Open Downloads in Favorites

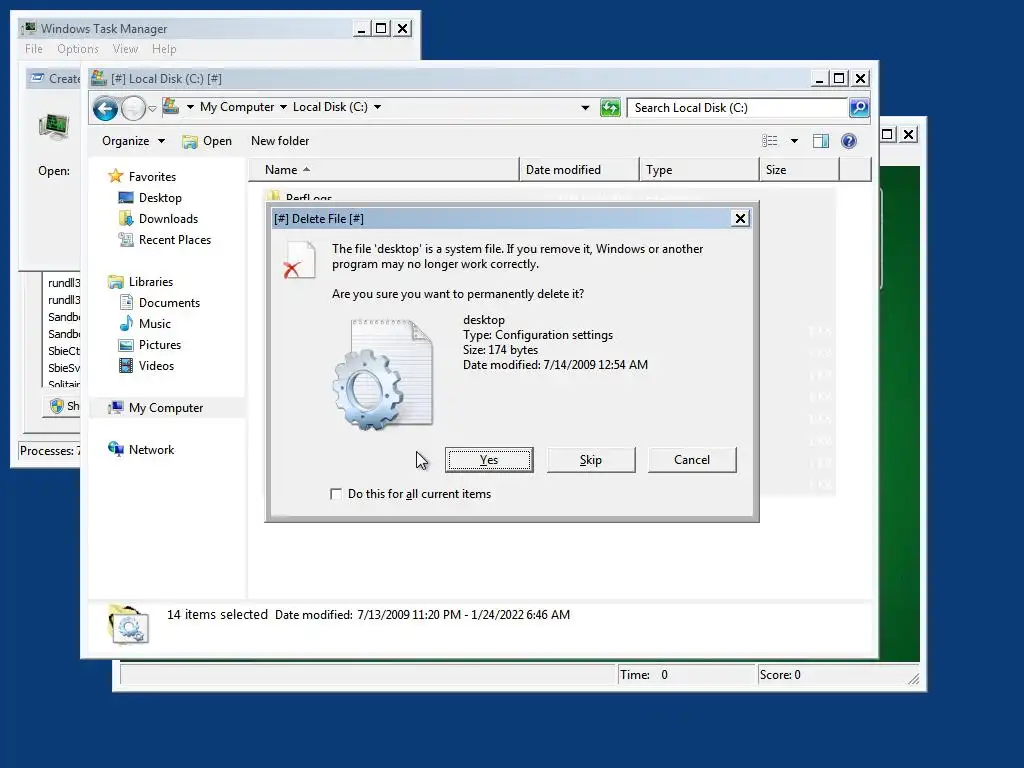(x=168, y=219)
